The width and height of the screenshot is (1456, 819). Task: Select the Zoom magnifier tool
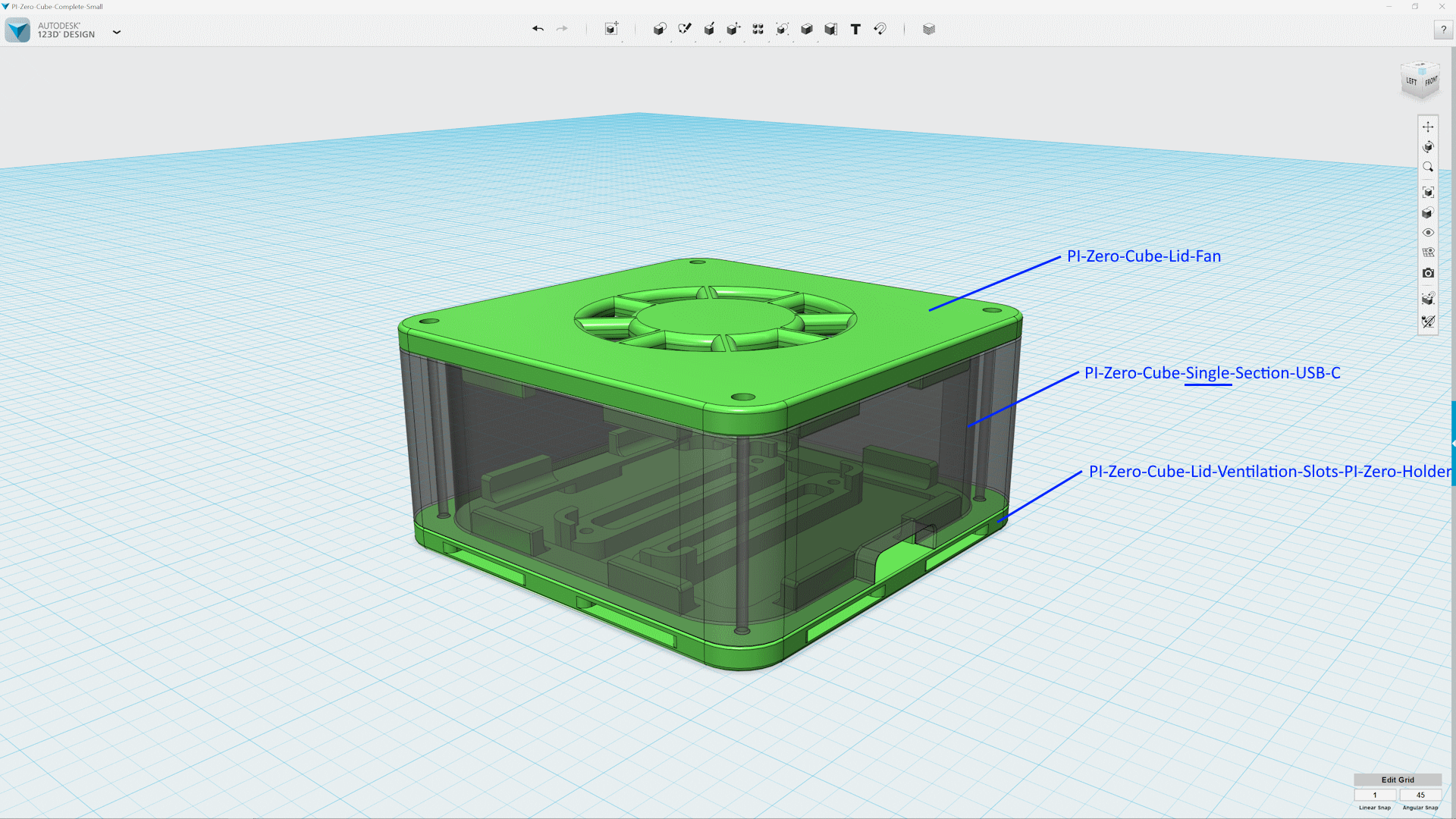point(1428,167)
